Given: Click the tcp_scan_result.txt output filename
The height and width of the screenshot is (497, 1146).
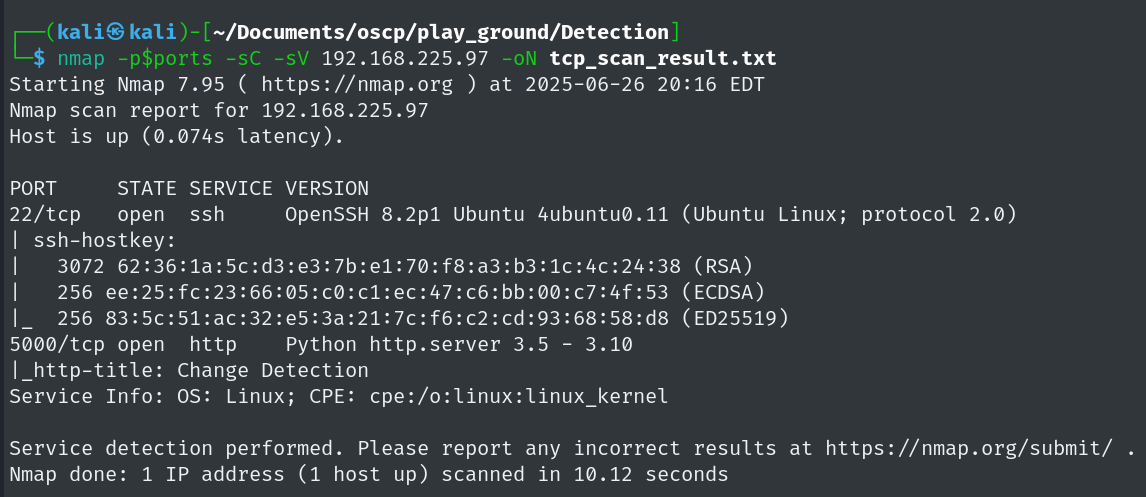Looking at the screenshot, I should (x=663, y=58).
